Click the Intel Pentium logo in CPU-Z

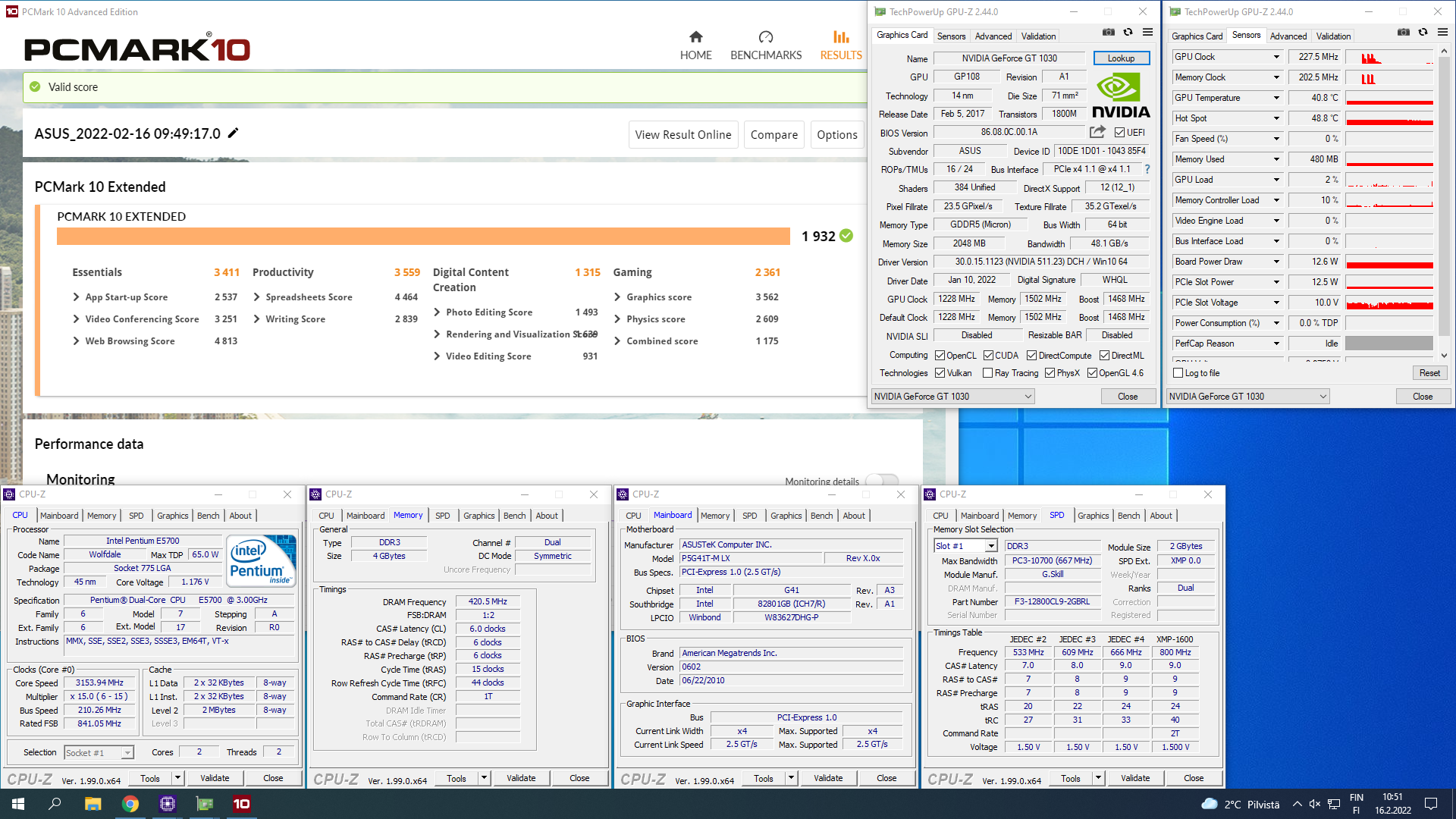pyautogui.click(x=261, y=560)
